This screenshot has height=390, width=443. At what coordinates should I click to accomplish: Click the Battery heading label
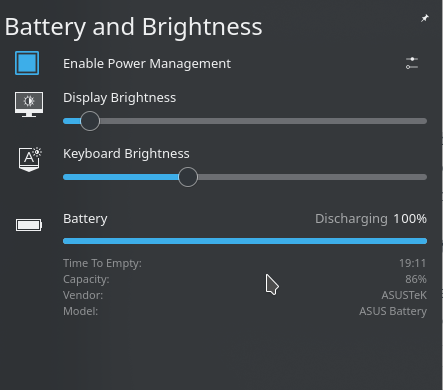(x=85, y=219)
